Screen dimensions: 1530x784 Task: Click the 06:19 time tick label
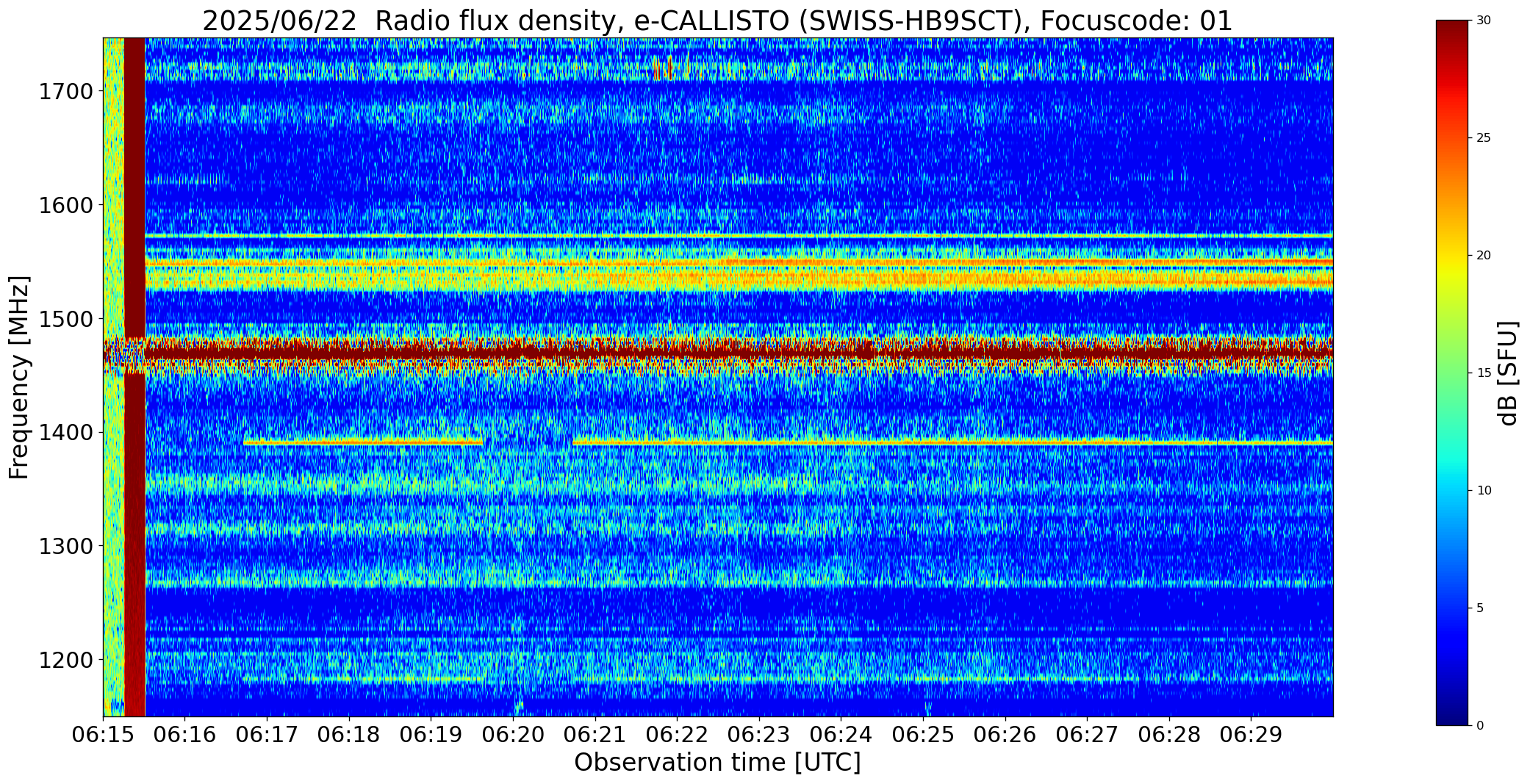click(x=431, y=735)
